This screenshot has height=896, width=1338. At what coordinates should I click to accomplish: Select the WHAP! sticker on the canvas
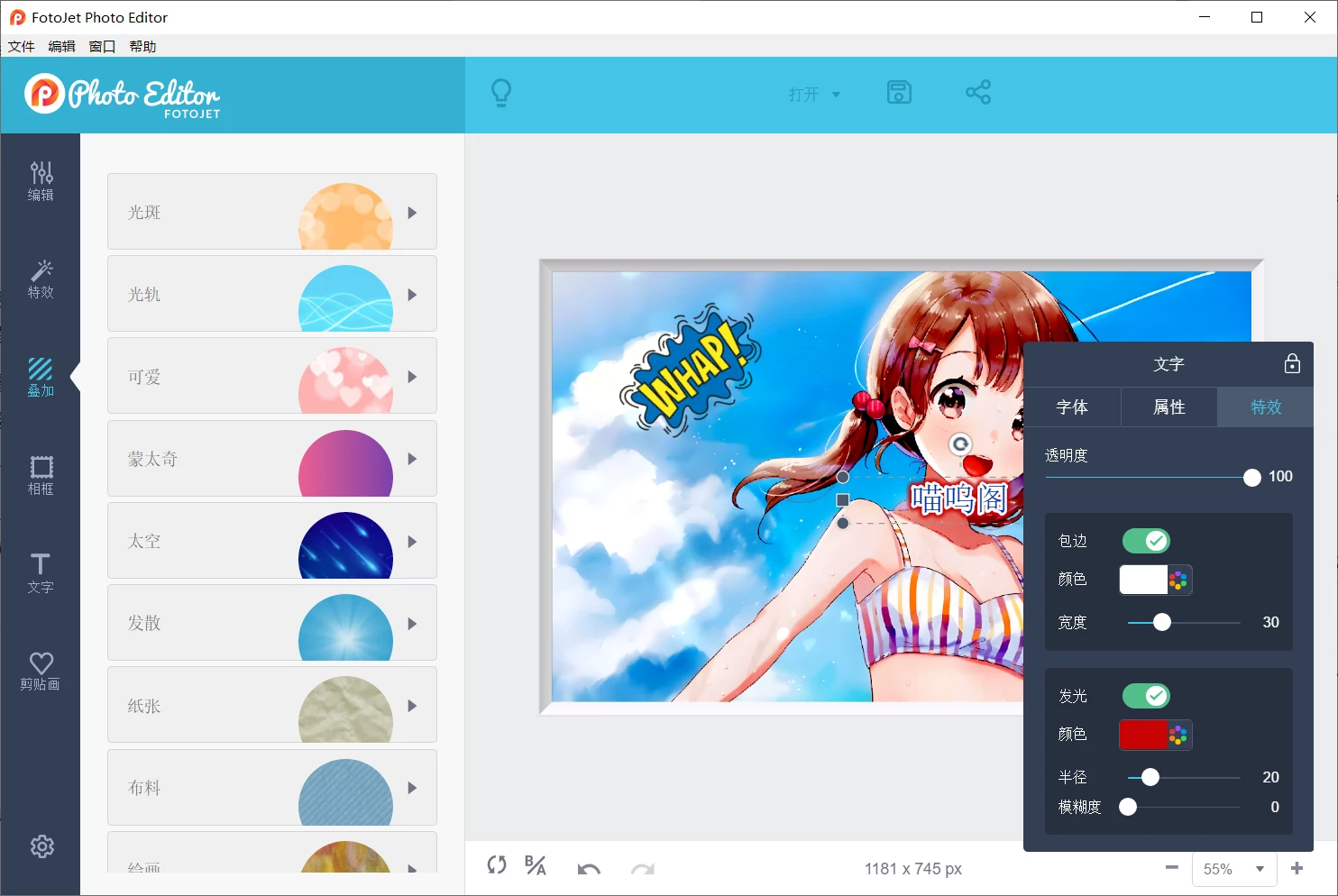click(691, 370)
